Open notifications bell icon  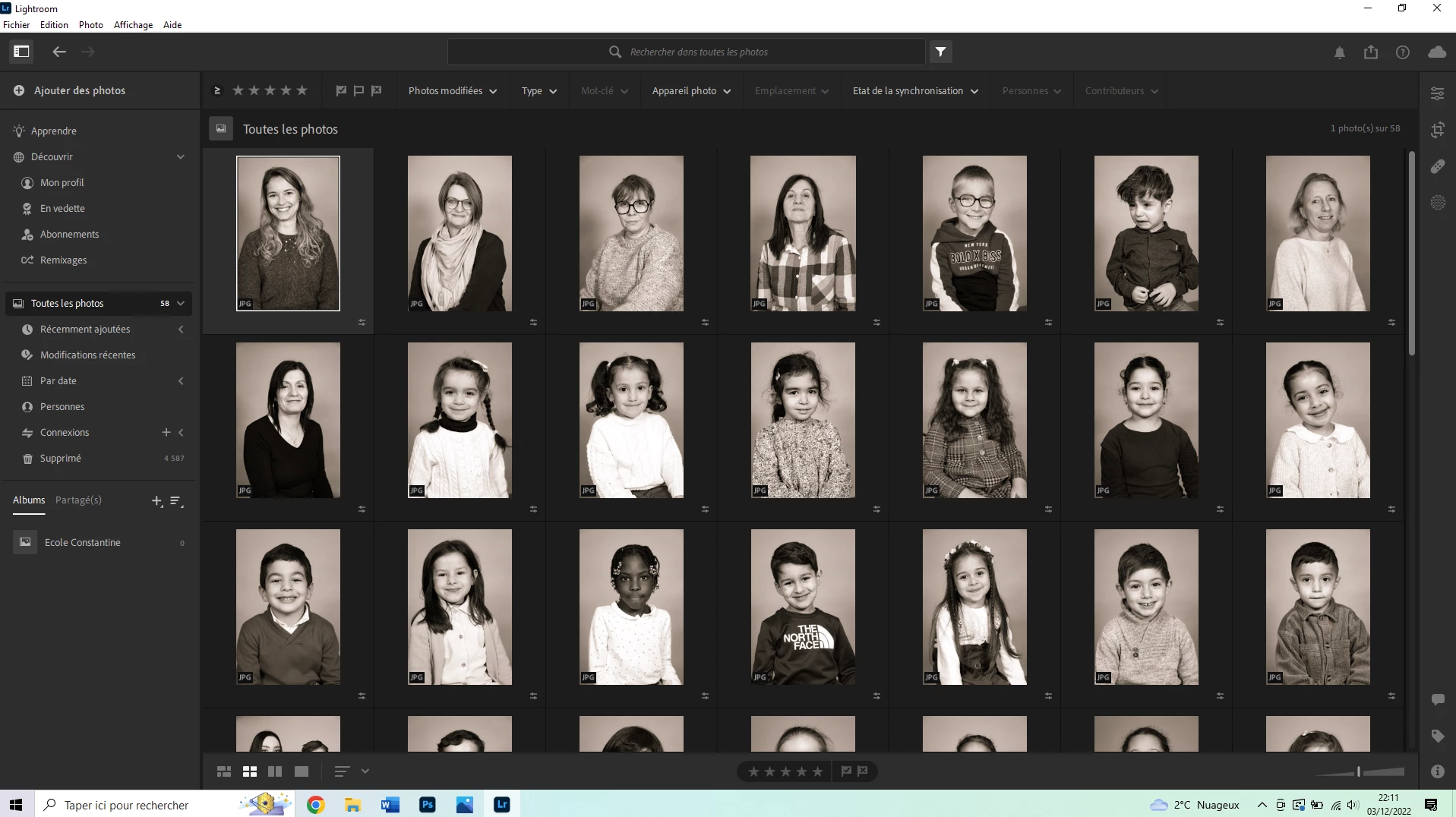[x=1340, y=52]
